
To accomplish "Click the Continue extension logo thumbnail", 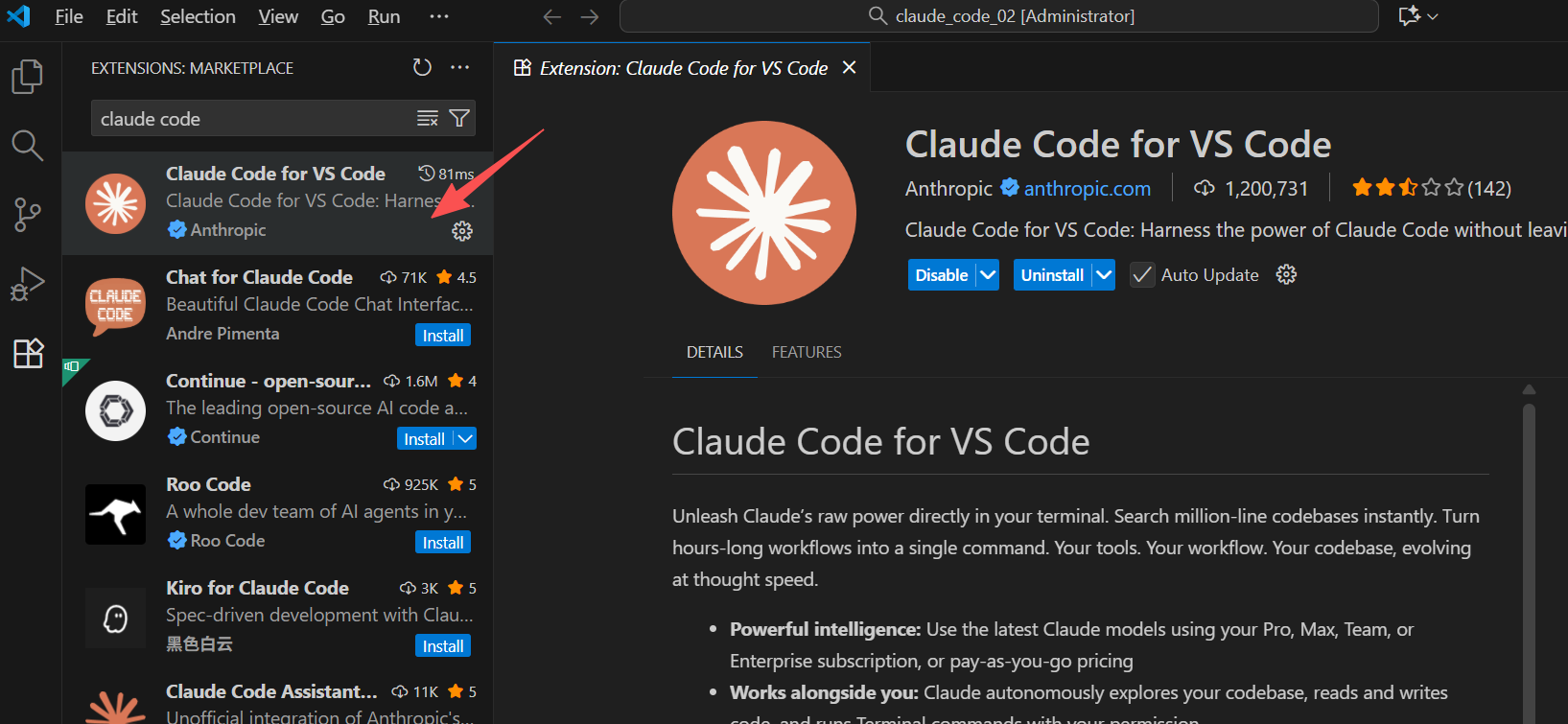I will tap(116, 410).
